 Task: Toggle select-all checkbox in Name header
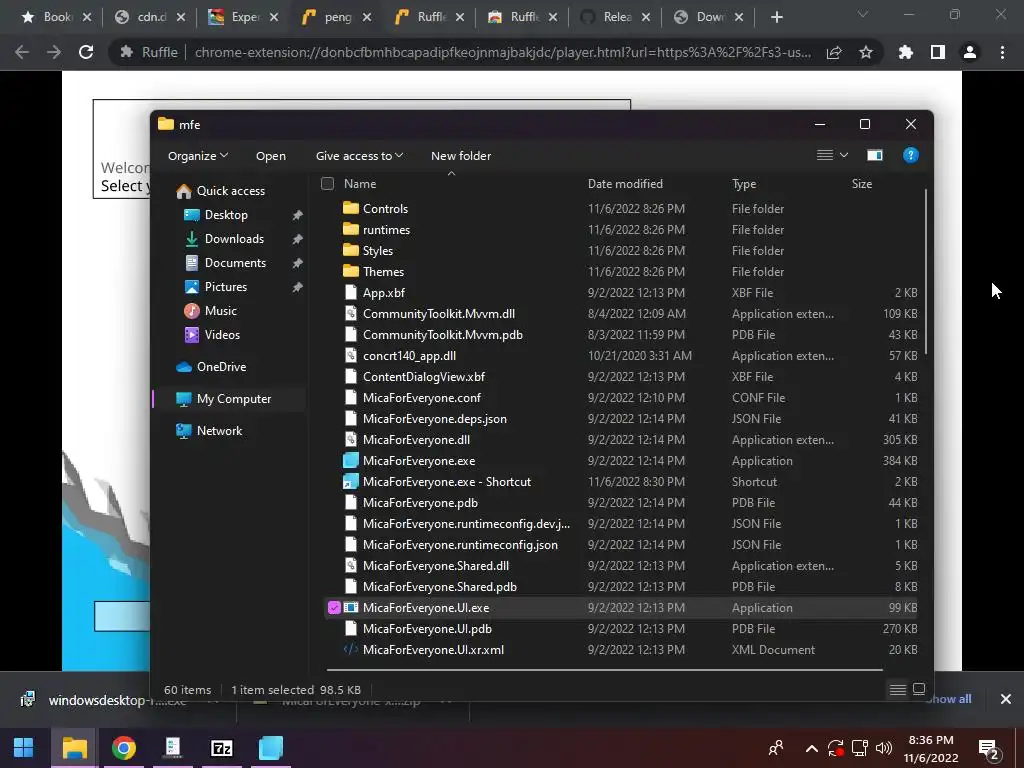coord(327,184)
